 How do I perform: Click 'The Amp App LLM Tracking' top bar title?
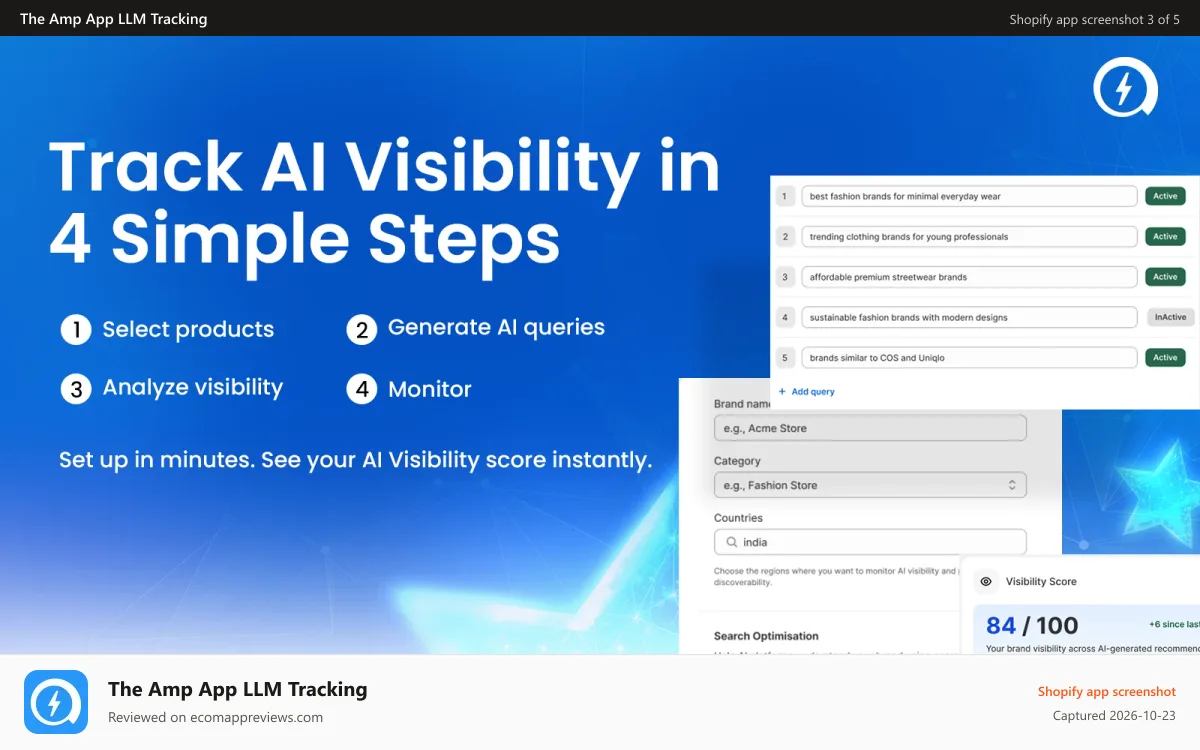tap(113, 19)
